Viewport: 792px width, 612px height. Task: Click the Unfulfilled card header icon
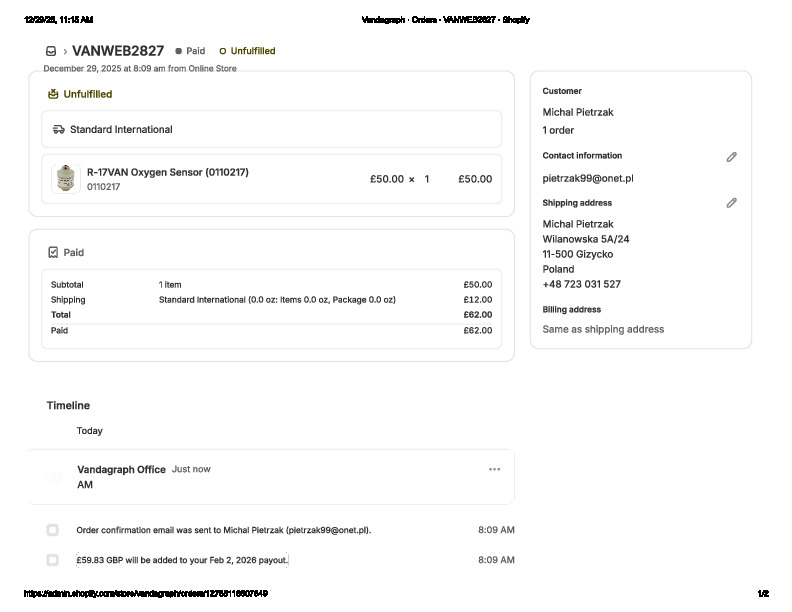tap(53, 94)
